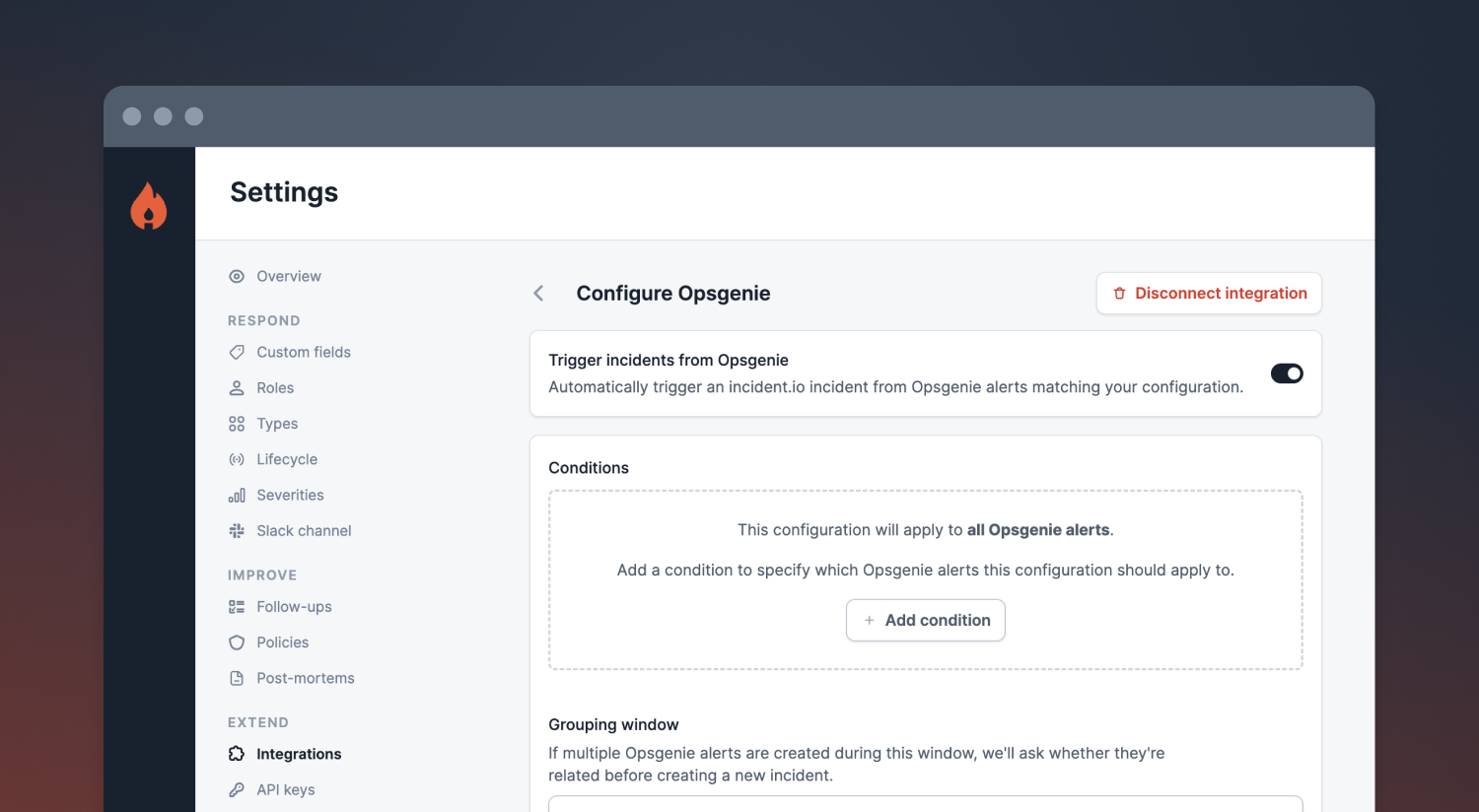Select Integrations in the sidebar
1479x812 pixels.
pyautogui.click(x=299, y=754)
